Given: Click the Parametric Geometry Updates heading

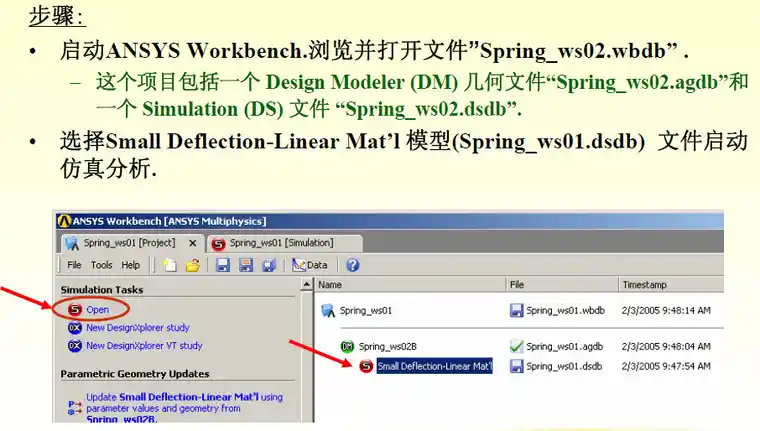Looking at the screenshot, I should pos(135,374).
